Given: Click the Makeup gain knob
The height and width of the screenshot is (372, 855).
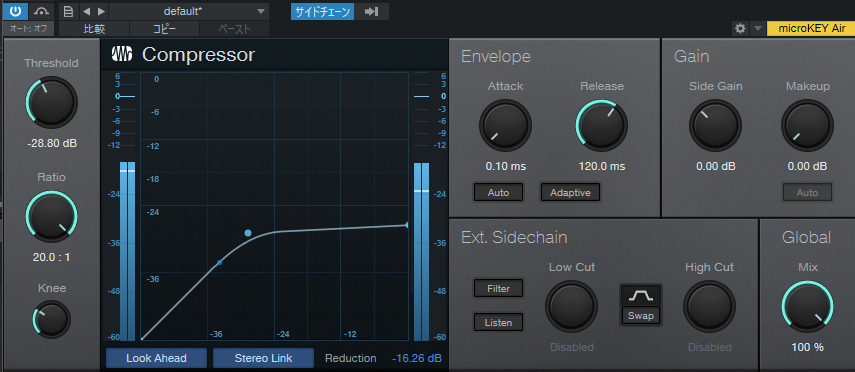Looking at the screenshot, I should (x=808, y=125).
